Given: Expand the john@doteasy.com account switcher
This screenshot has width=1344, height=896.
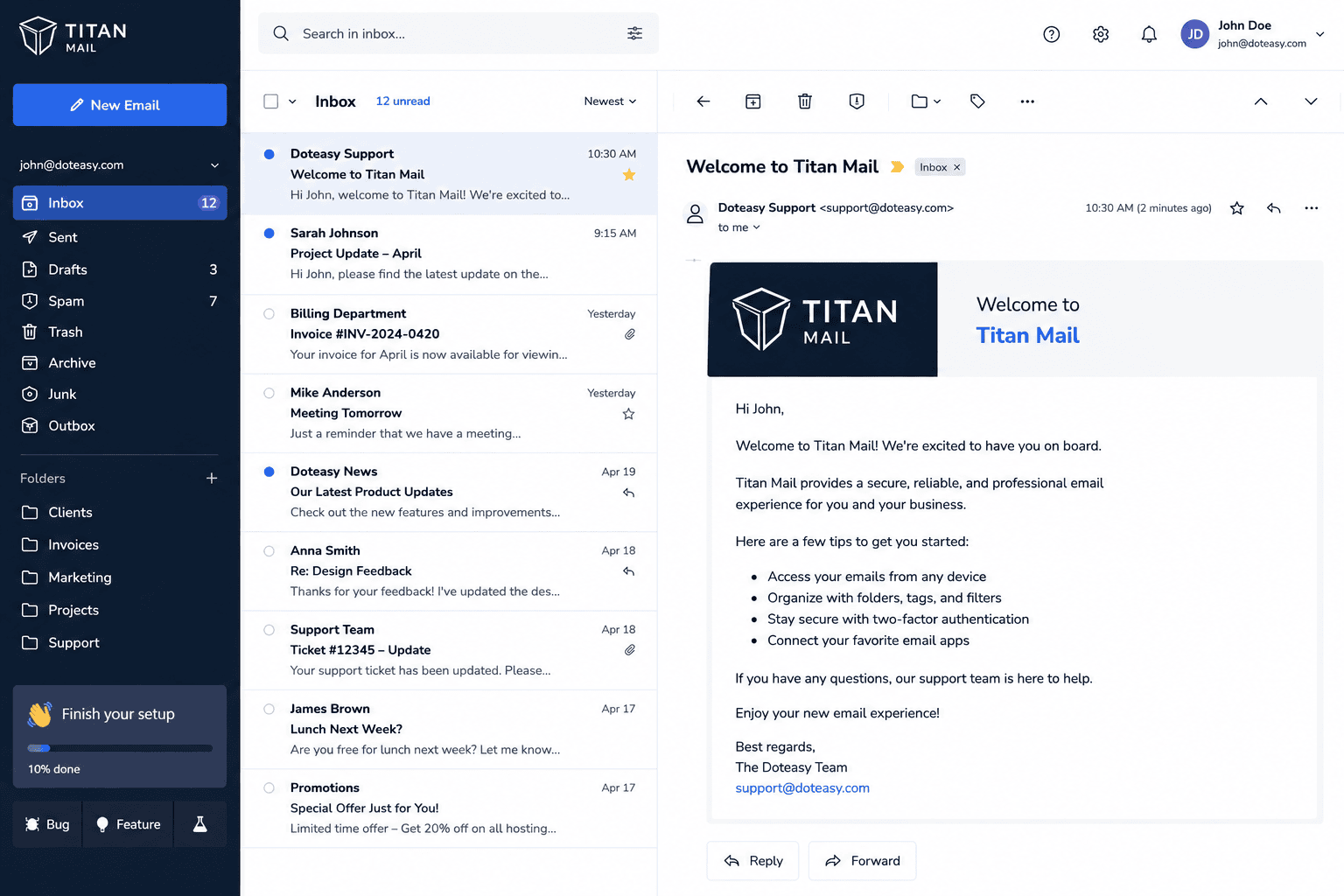Looking at the screenshot, I should pyautogui.click(x=120, y=164).
